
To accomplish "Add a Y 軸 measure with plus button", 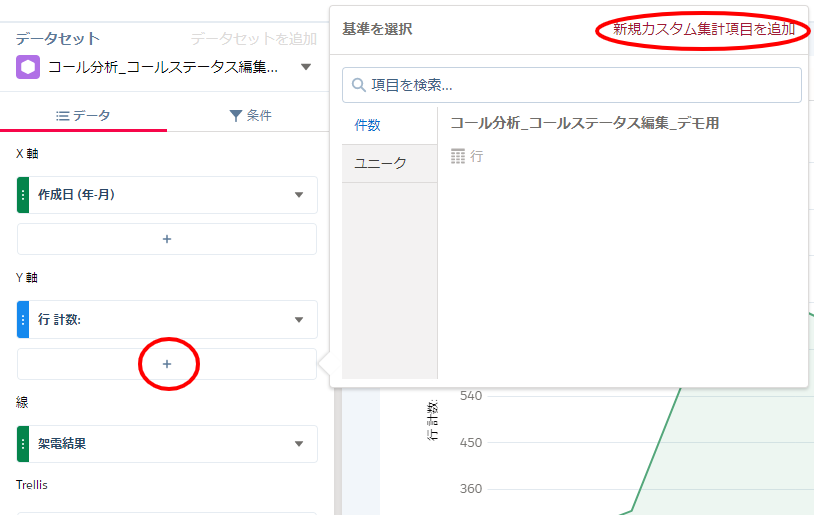I will tap(167, 364).
